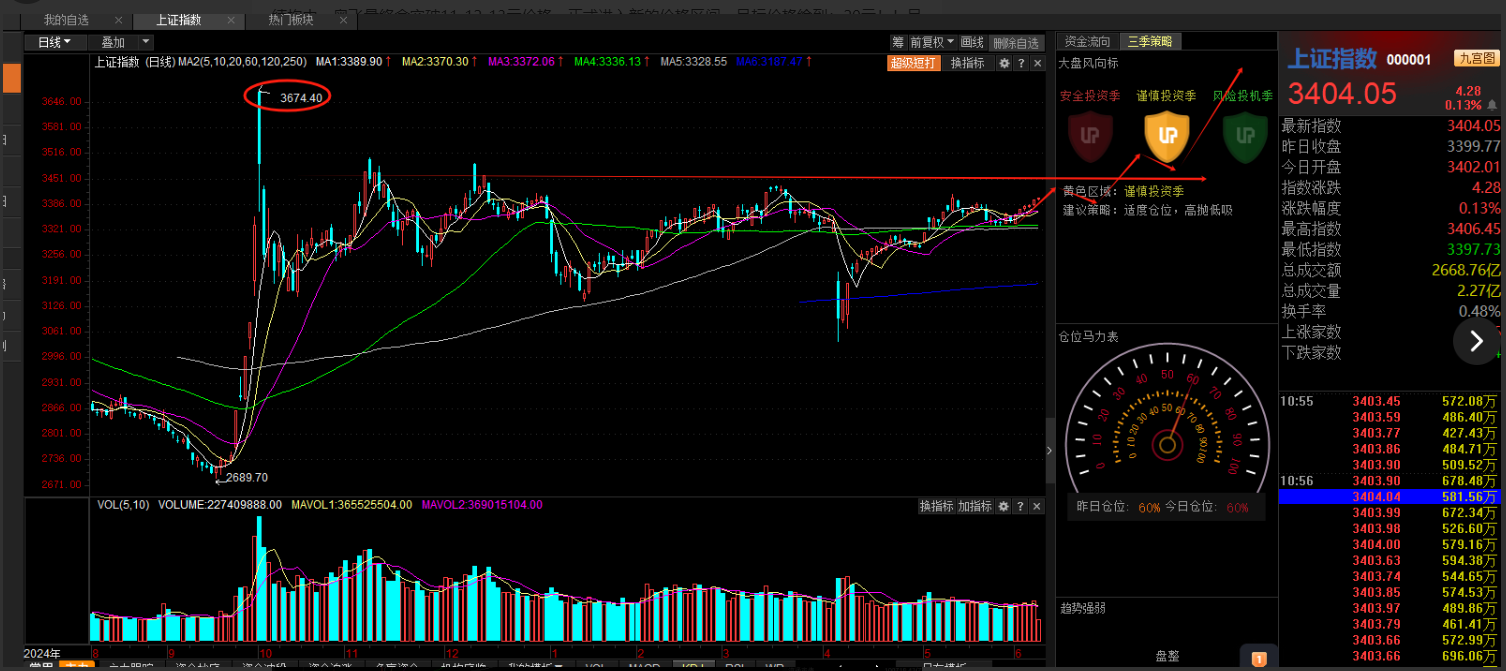Click the 000001 stock code
Image resolution: width=1506 pixels, height=671 pixels.
(1409, 60)
